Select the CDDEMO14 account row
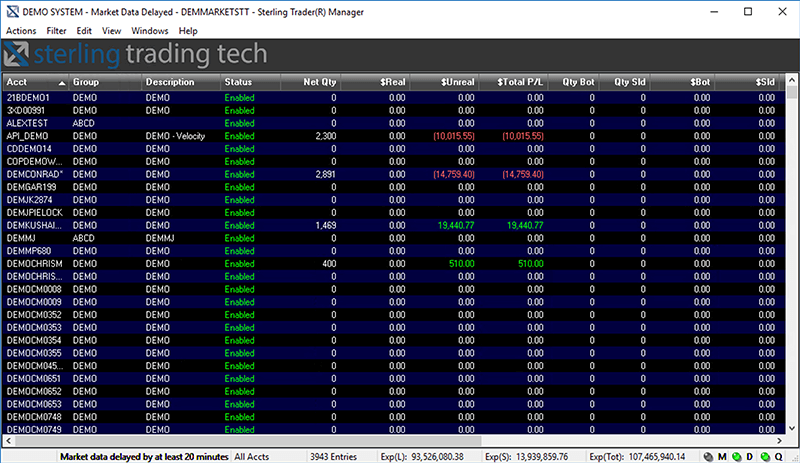800x463 pixels. (x=394, y=149)
